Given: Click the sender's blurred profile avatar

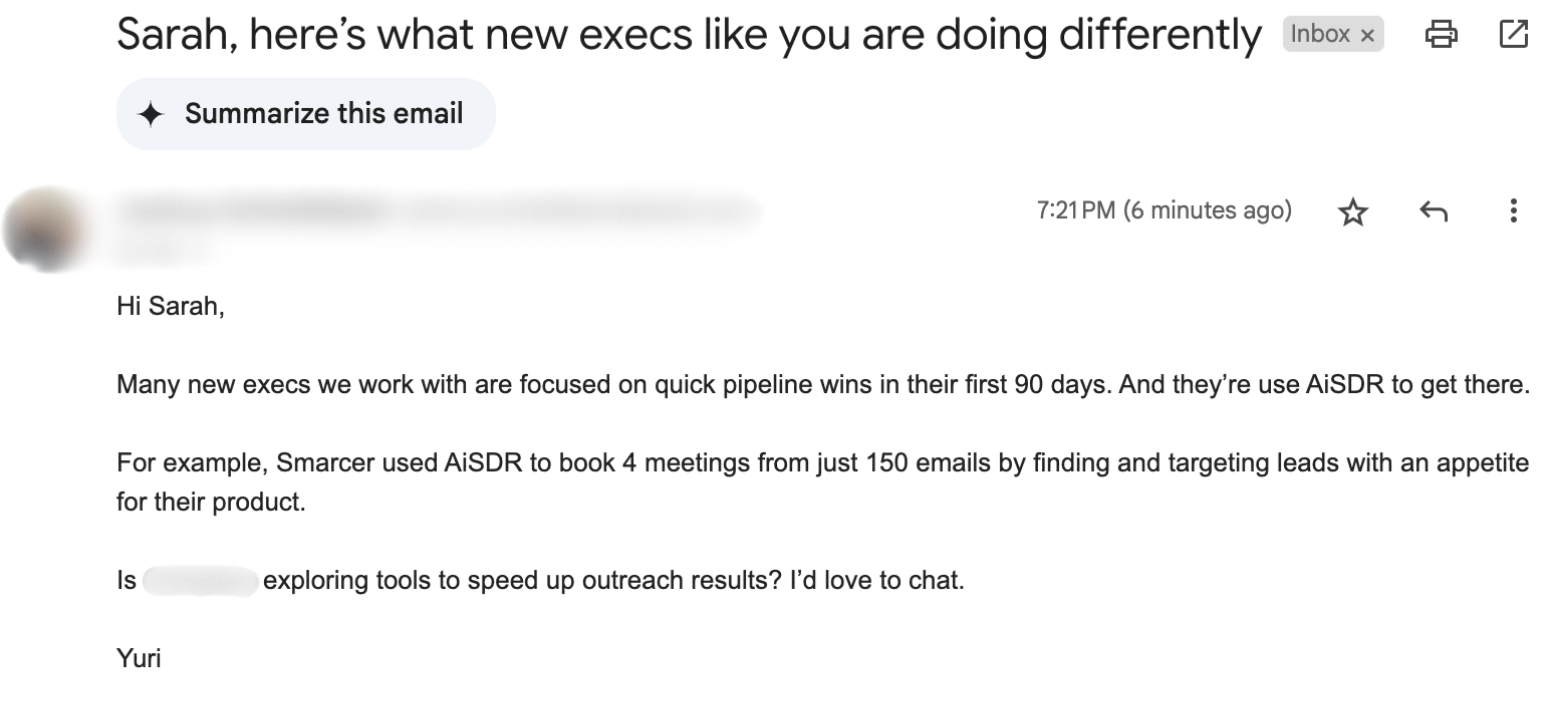Looking at the screenshot, I should (44, 229).
